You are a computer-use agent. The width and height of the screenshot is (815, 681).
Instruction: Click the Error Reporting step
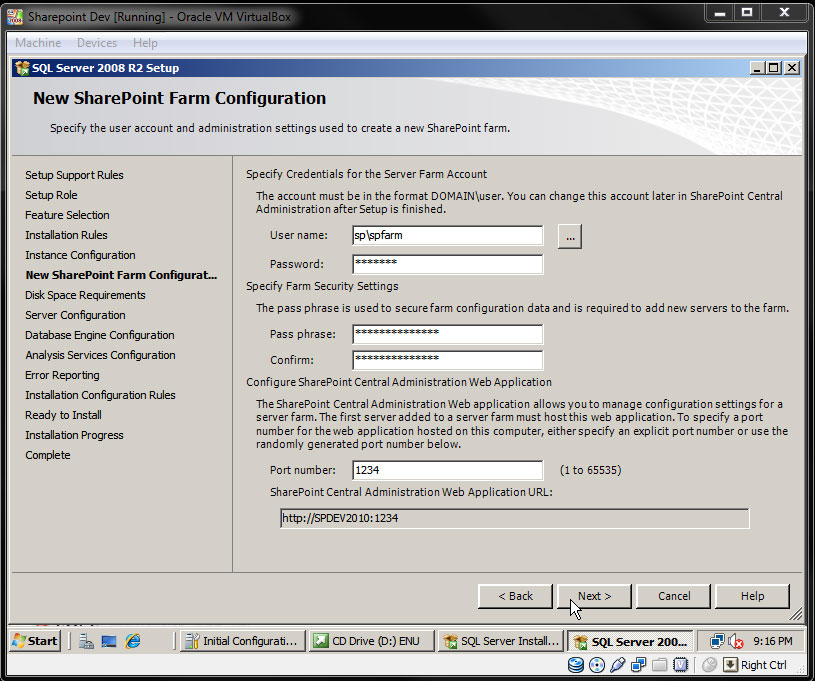[x=62, y=375]
